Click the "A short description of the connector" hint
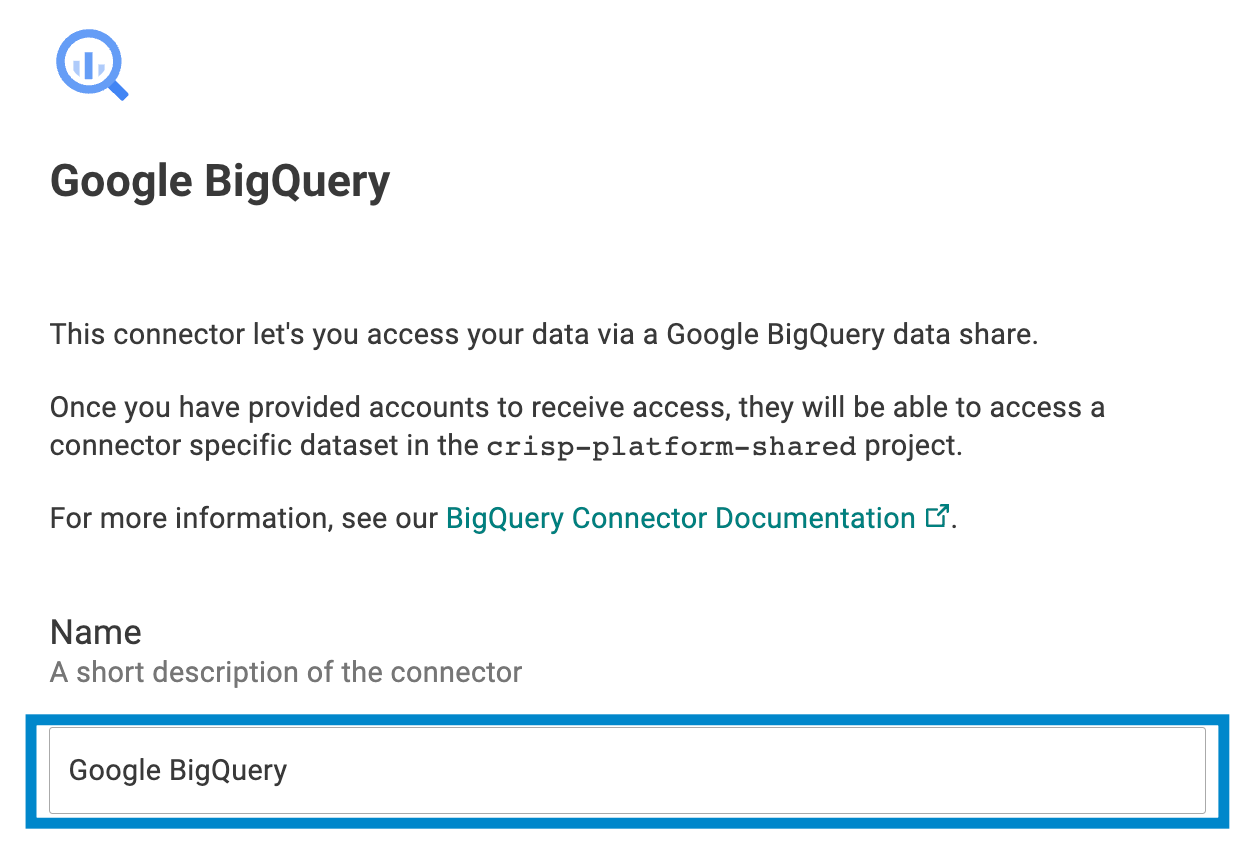 [286, 672]
